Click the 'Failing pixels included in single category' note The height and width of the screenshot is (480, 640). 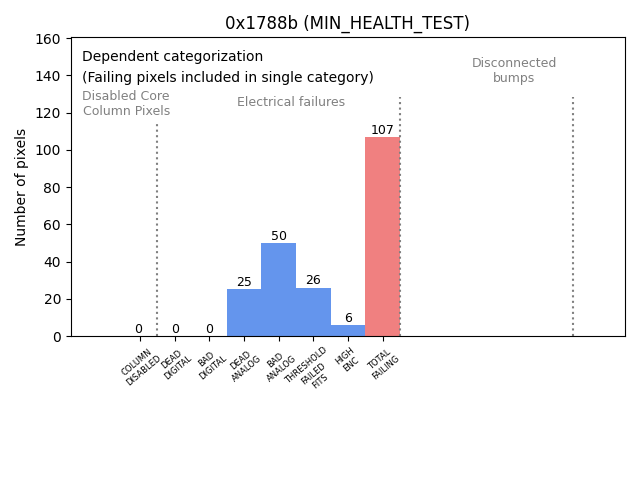tap(228, 77)
